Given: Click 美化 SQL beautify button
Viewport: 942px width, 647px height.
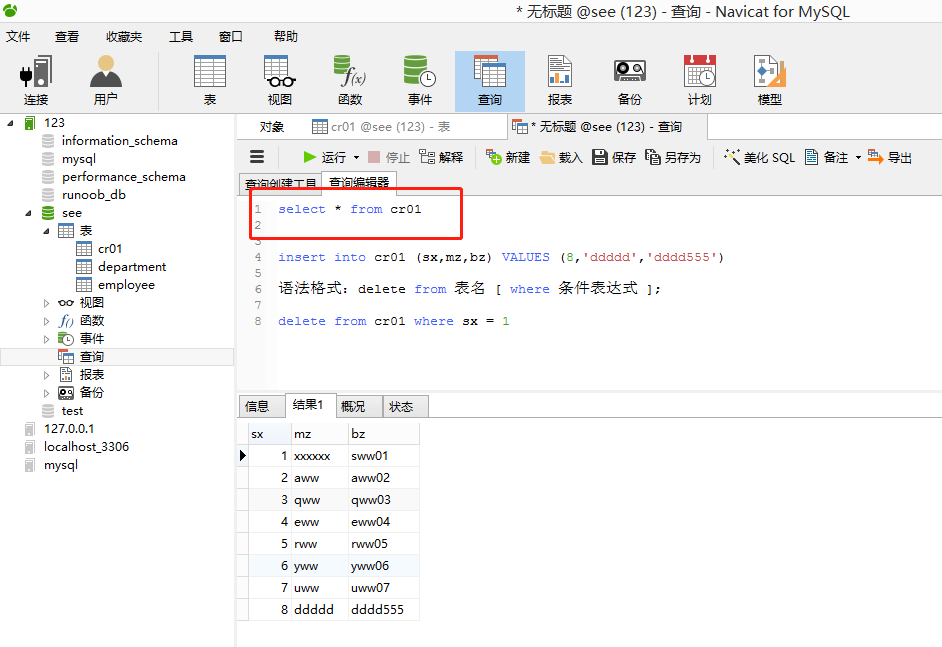Looking at the screenshot, I should tap(759, 157).
